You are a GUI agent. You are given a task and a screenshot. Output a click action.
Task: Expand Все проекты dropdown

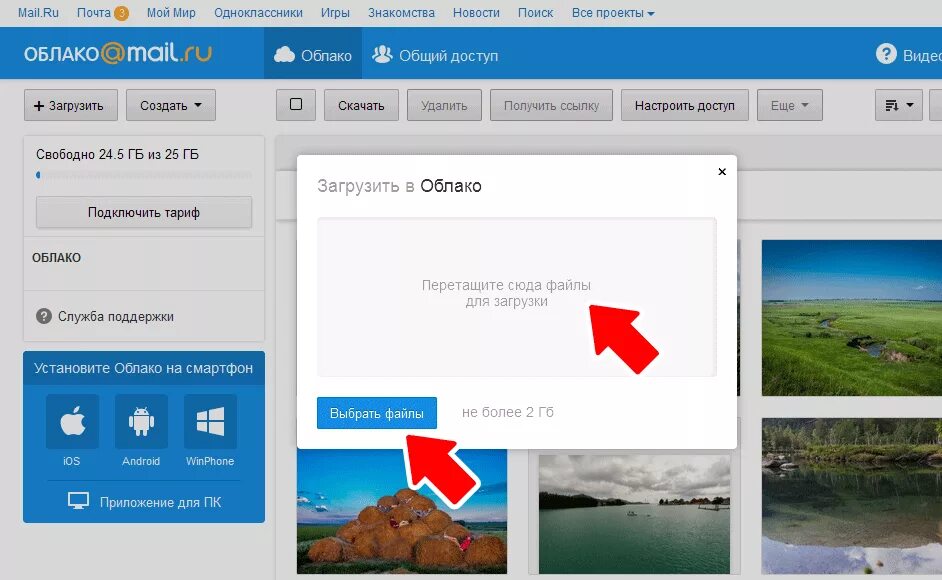point(613,13)
